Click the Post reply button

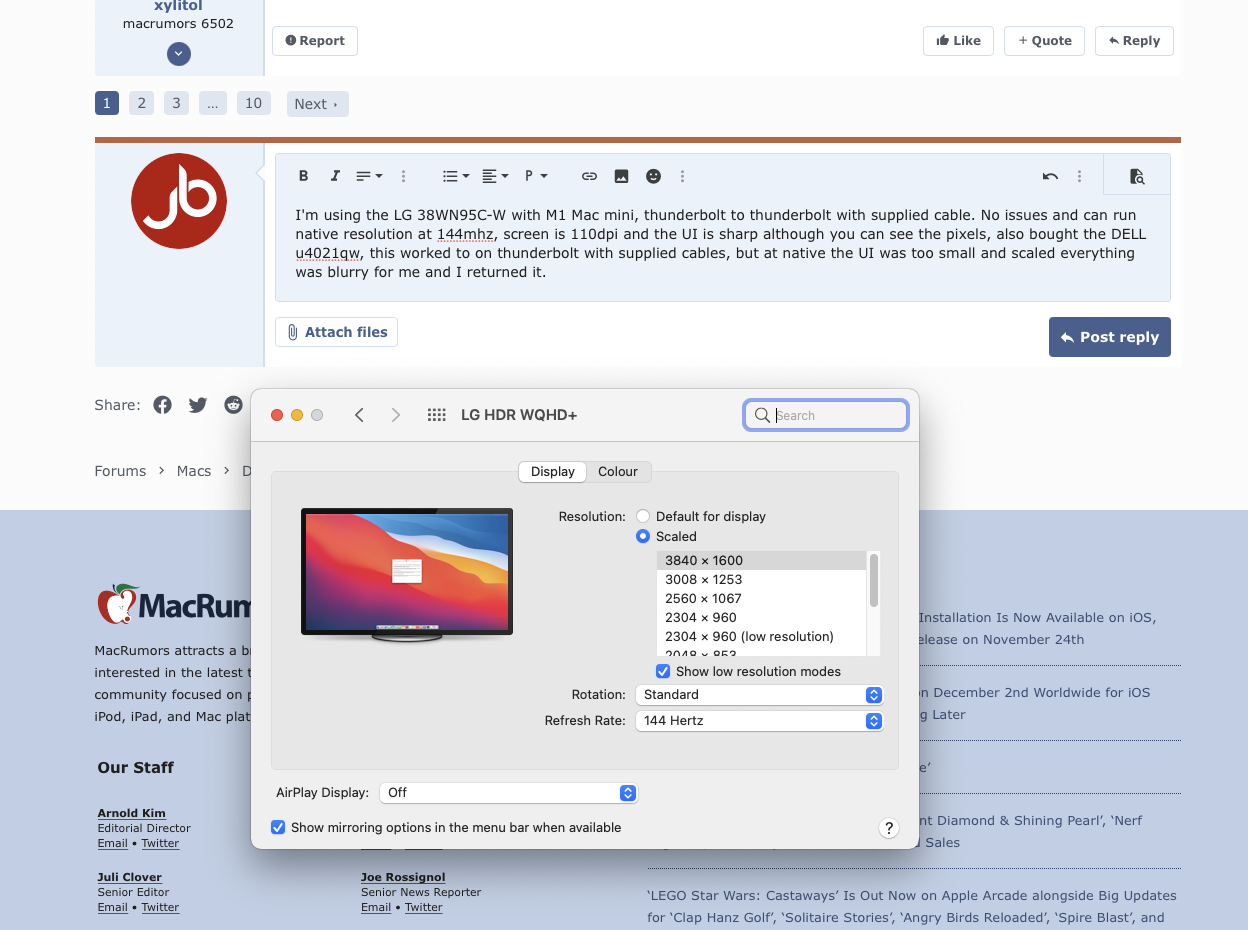click(x=1109, y=337)
